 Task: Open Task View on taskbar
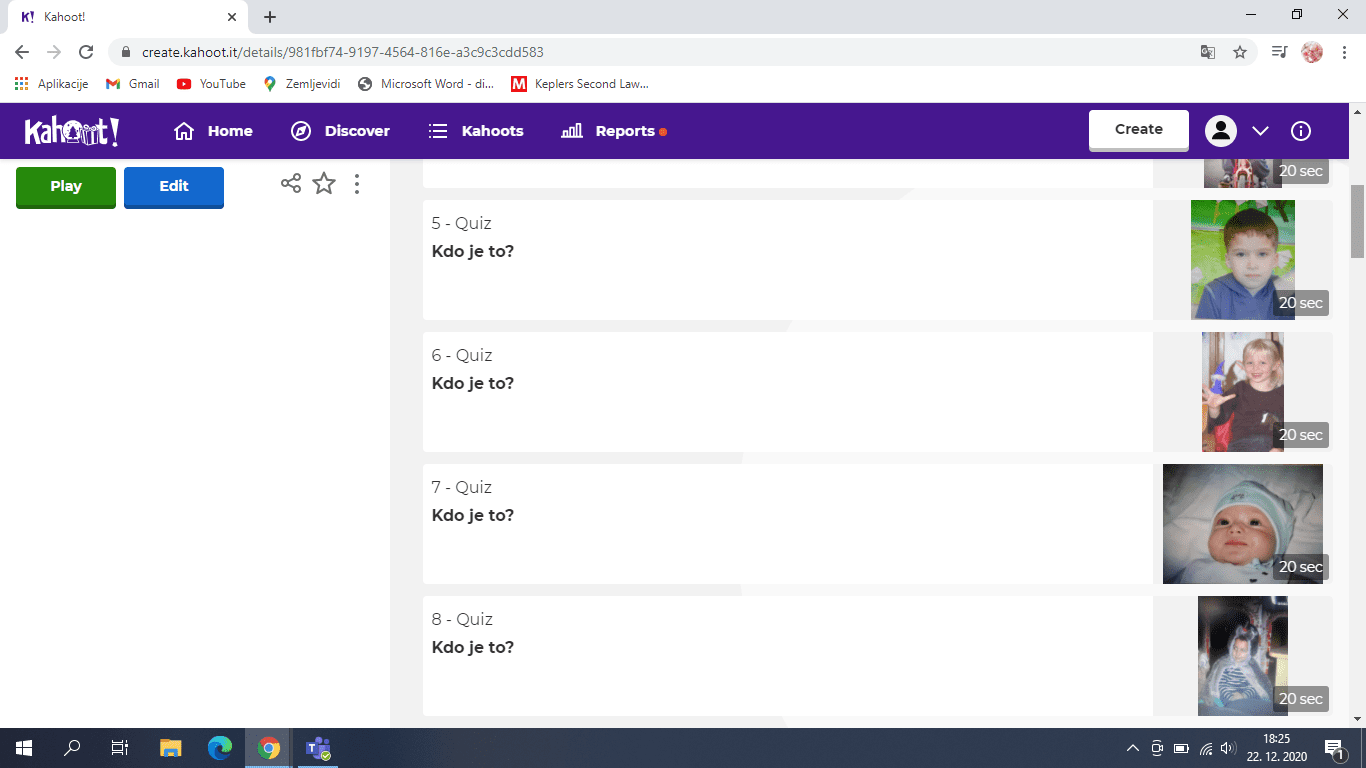pos(120,748)
